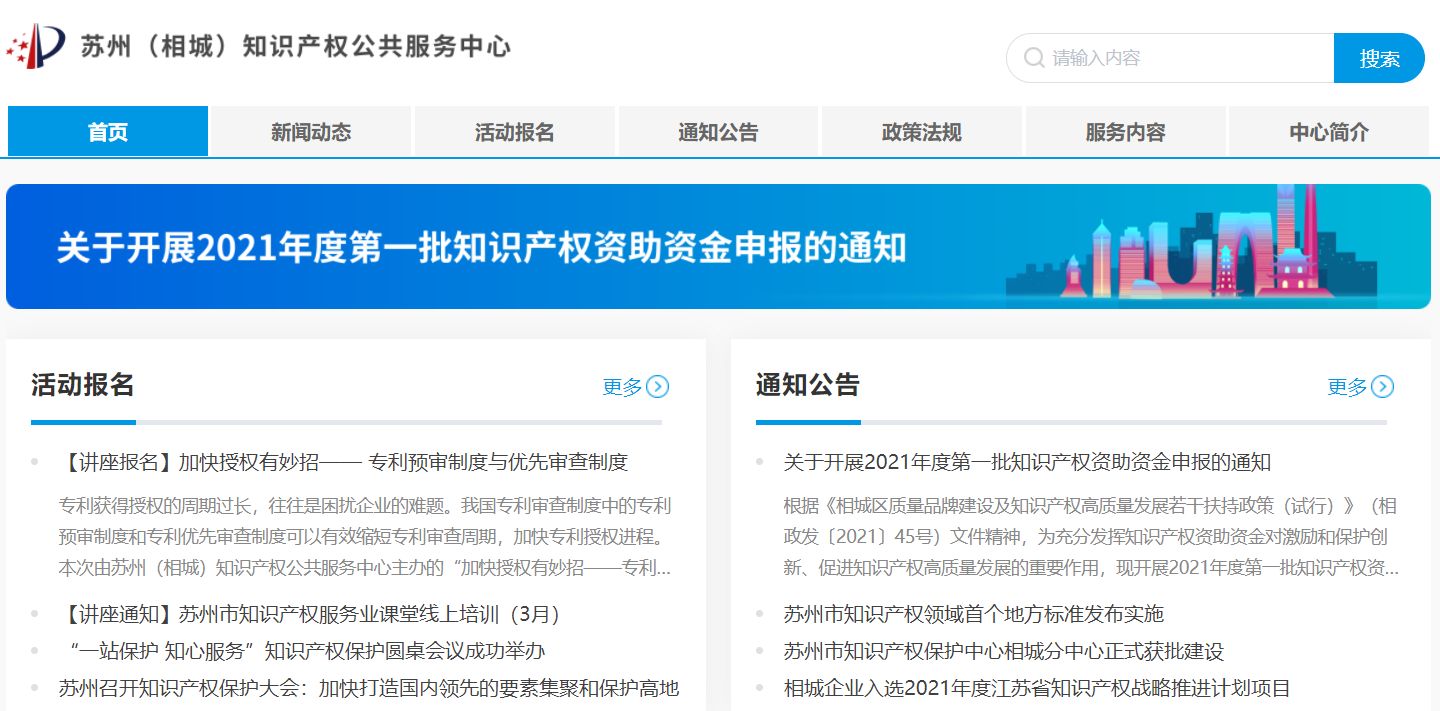Open 【讲座报名】加快授权有妙招 article link
Viewport: 1440px width, 711px height.
[x=343, y=462]
